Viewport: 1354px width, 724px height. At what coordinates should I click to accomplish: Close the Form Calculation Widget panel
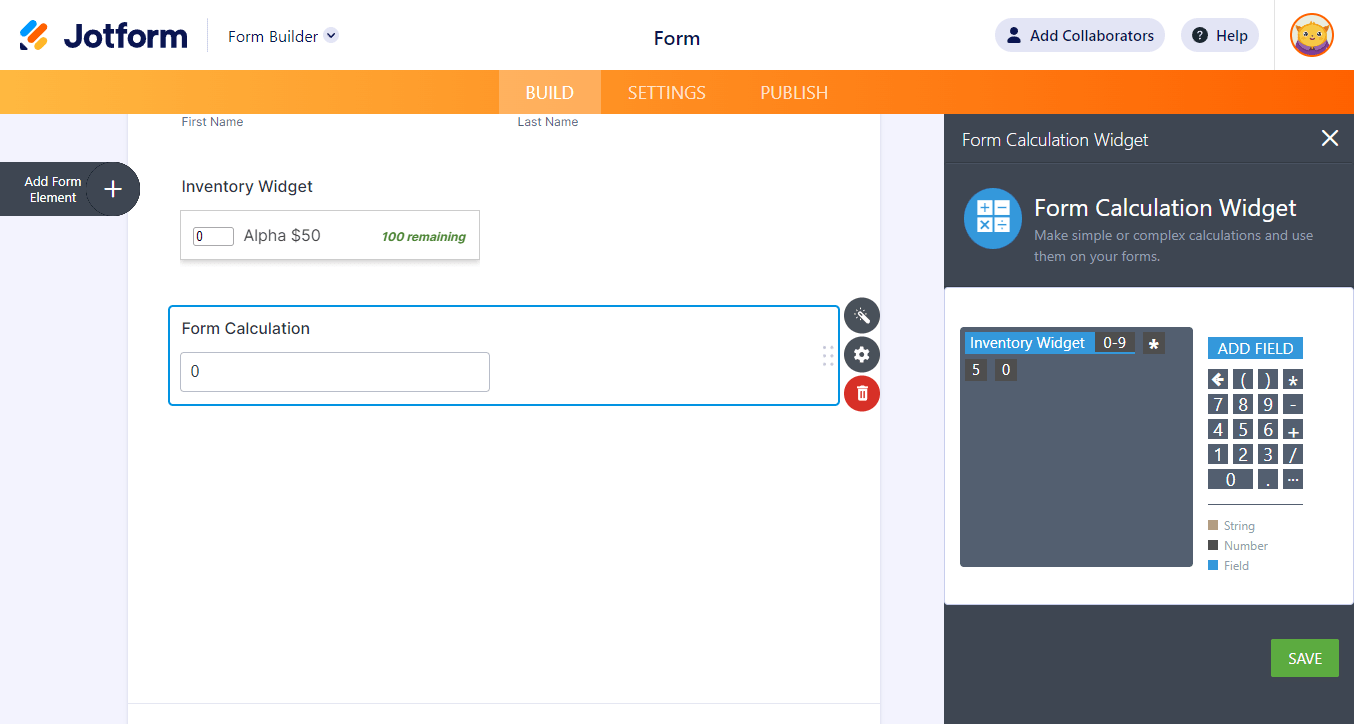[x=1329, y=139]
